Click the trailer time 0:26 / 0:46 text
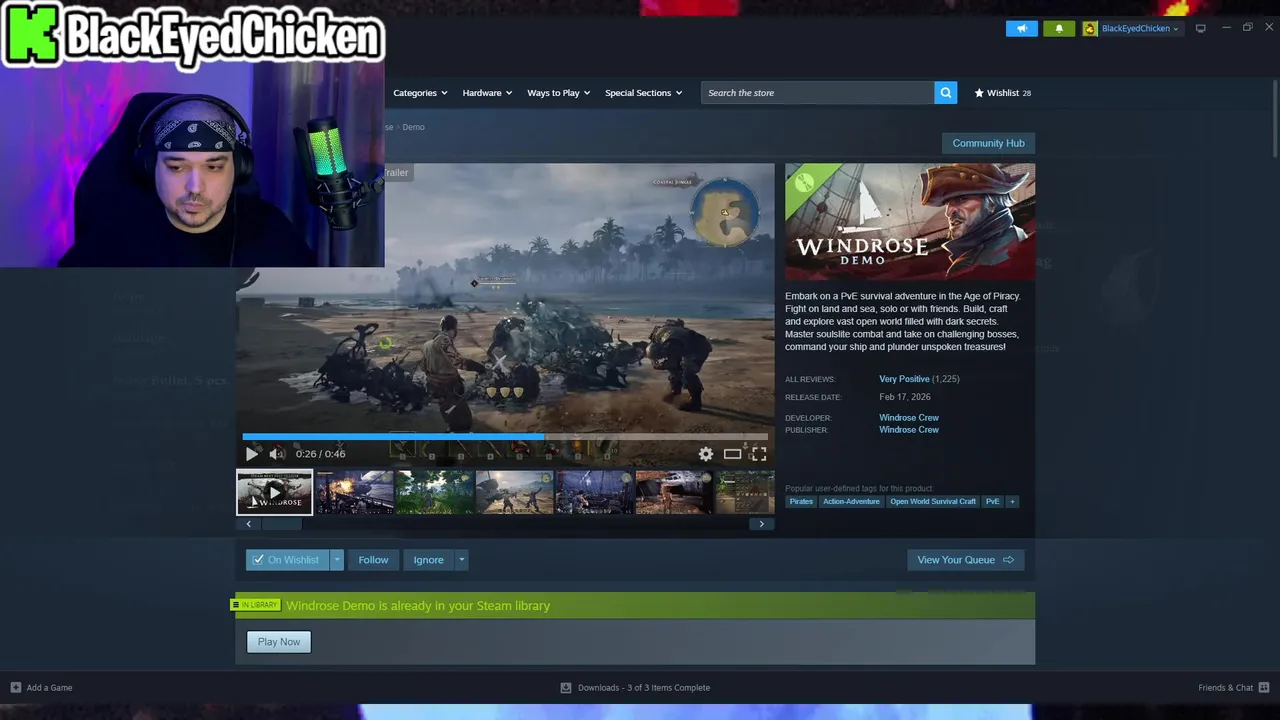 [320, 454]
